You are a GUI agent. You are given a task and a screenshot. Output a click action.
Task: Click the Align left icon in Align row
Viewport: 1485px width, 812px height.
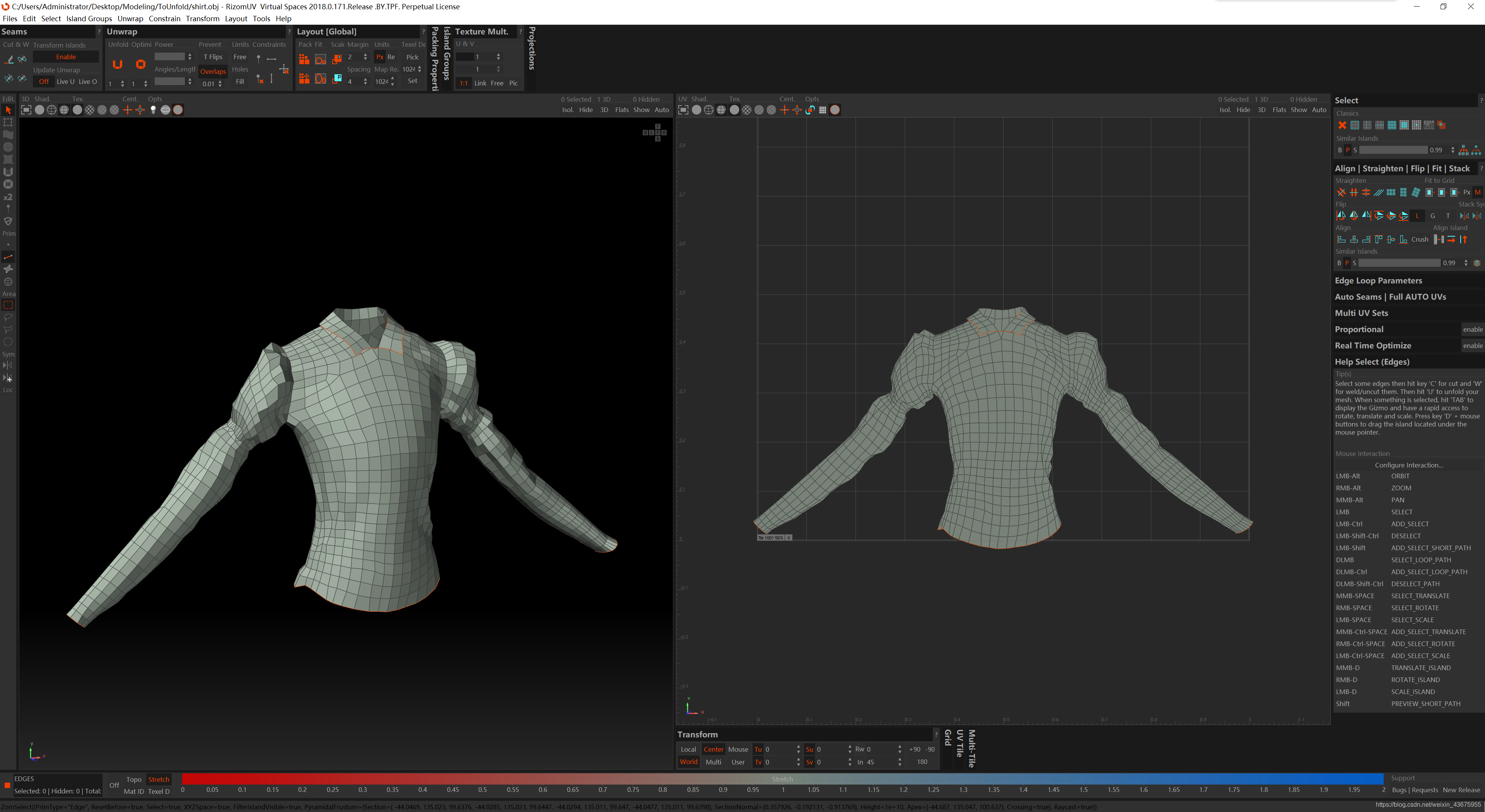1342,239
